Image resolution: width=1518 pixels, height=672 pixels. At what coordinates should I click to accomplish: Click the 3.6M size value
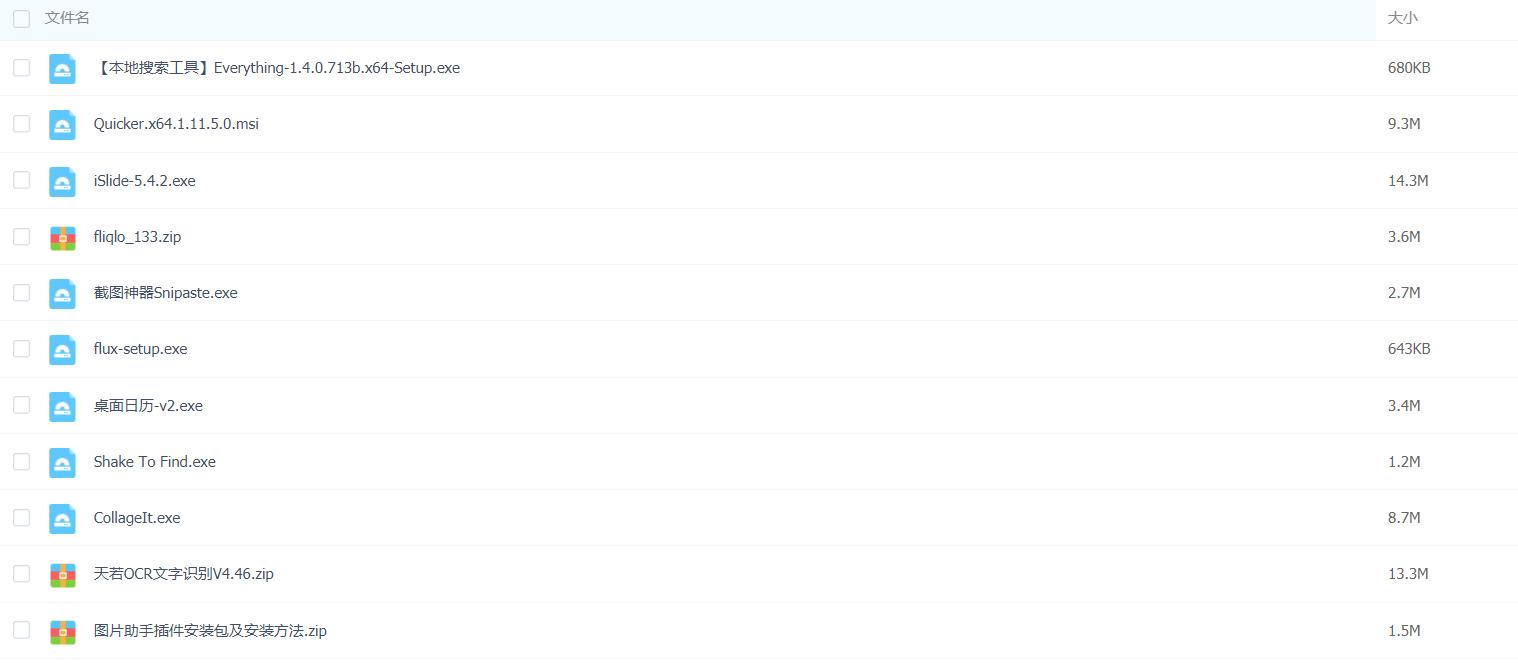click(x=1404, y=237)
